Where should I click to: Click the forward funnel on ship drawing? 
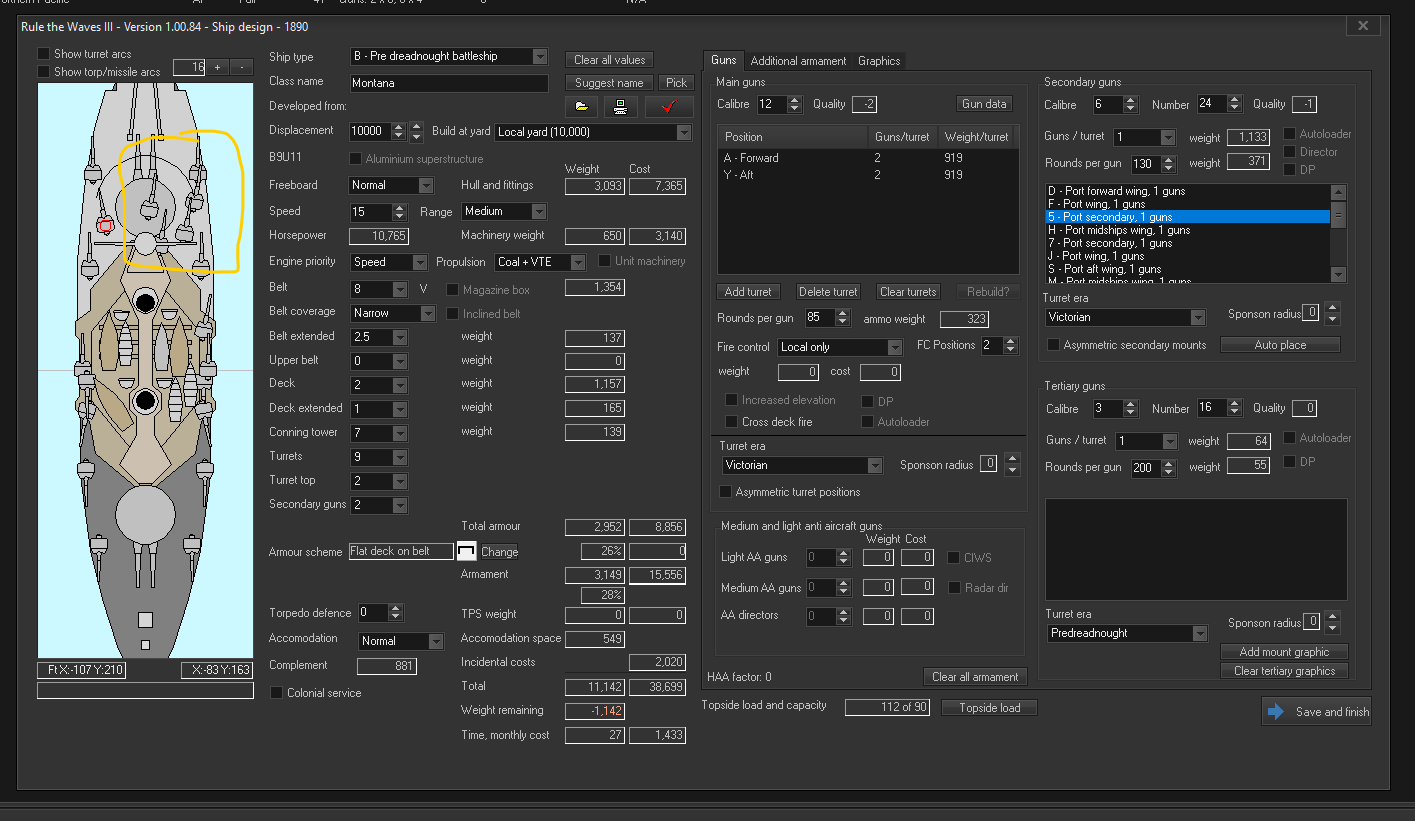point(145,301)
